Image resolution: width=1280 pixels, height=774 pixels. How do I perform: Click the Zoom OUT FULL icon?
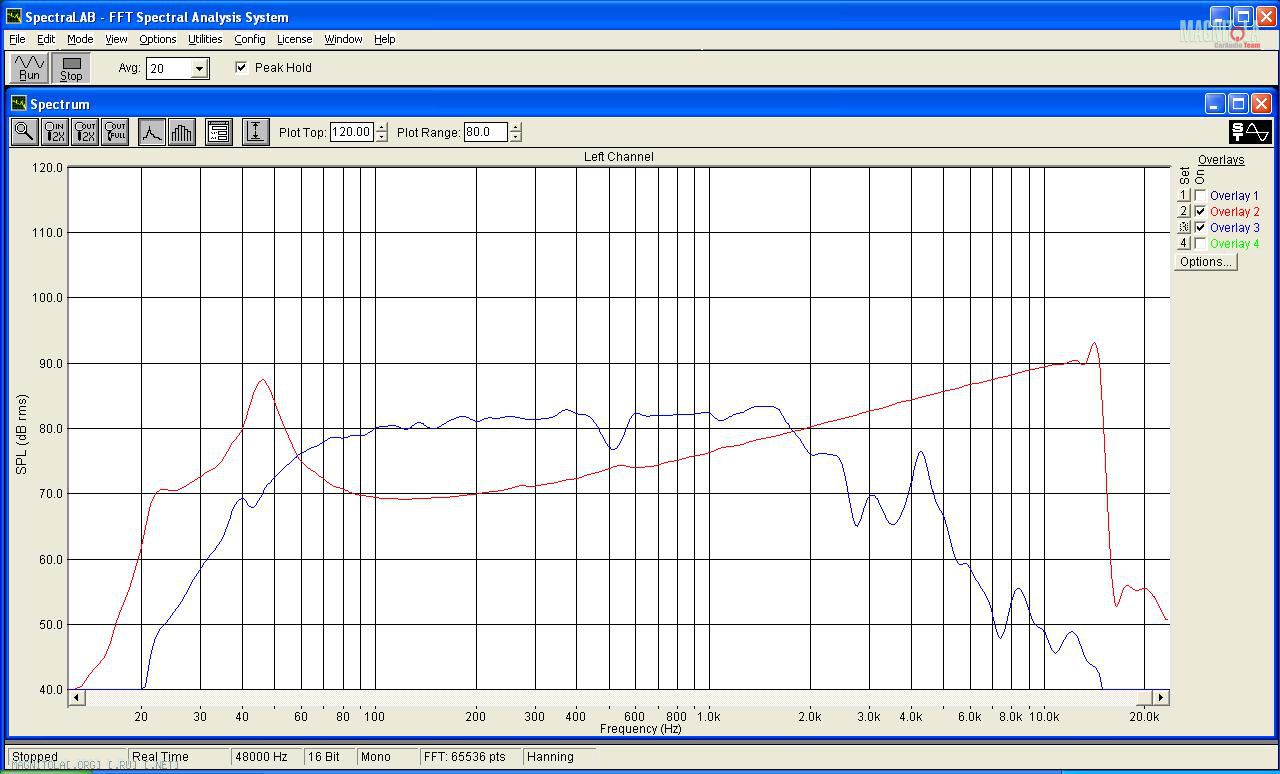[115, 132]
